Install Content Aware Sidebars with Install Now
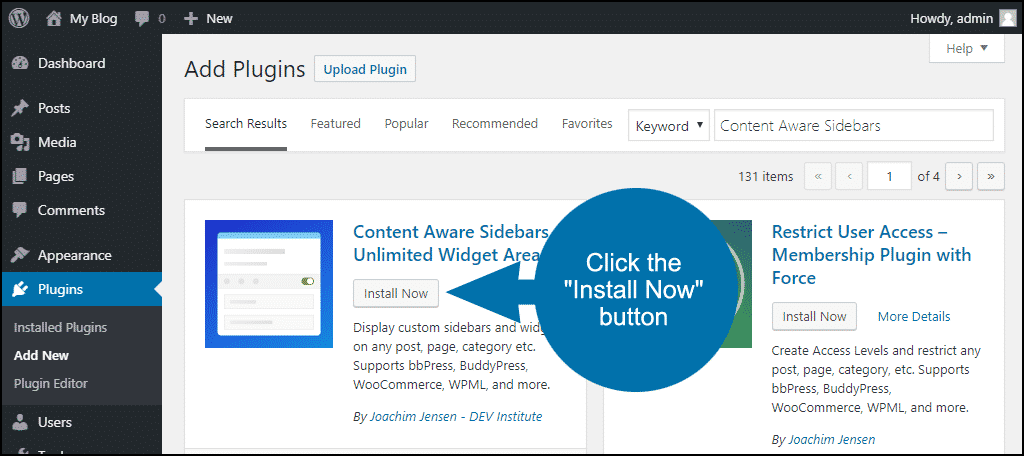This screenshot has height=456, width=1024. 396,293
